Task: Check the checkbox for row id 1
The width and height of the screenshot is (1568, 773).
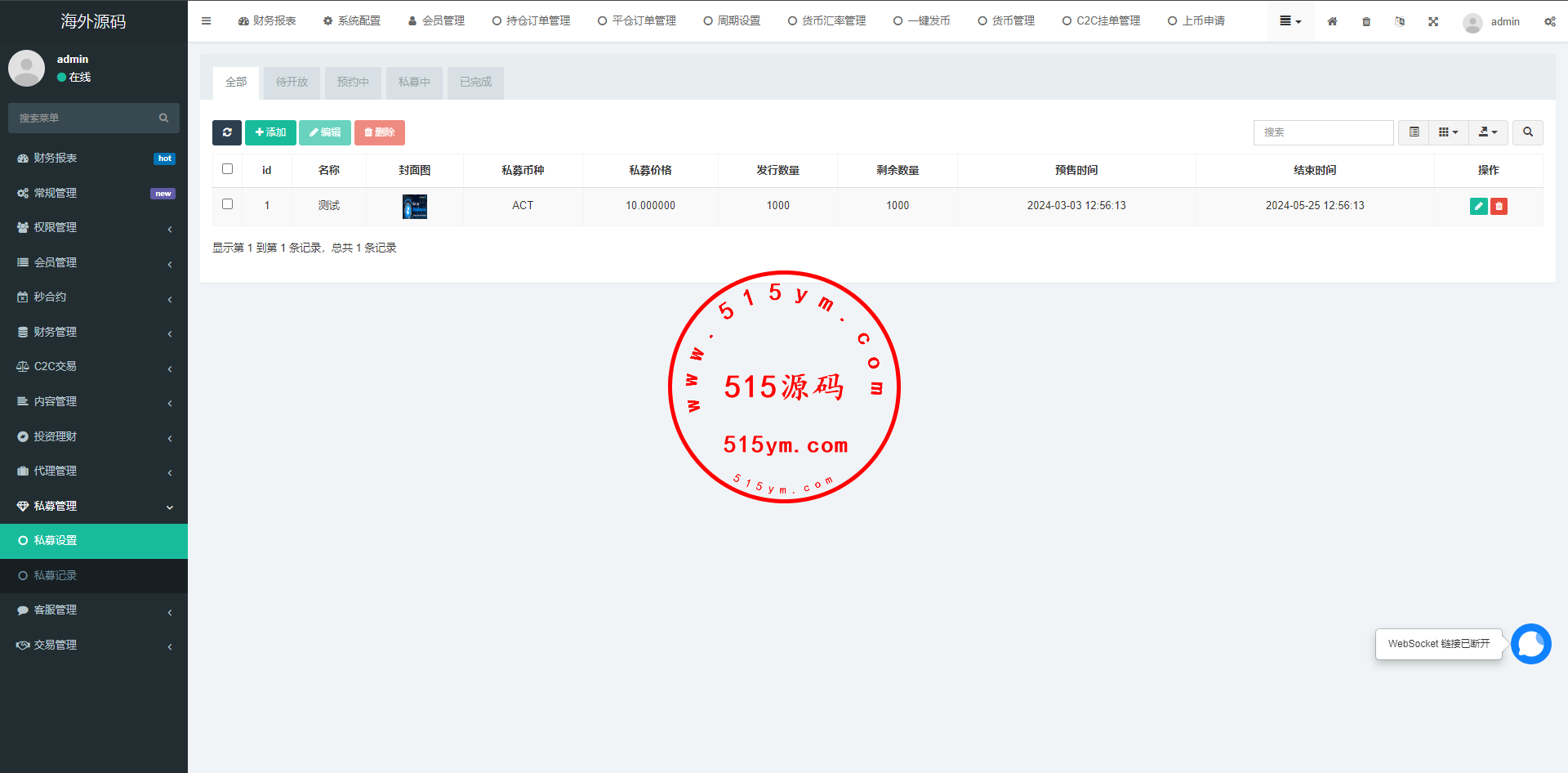Action: (228, 204)
